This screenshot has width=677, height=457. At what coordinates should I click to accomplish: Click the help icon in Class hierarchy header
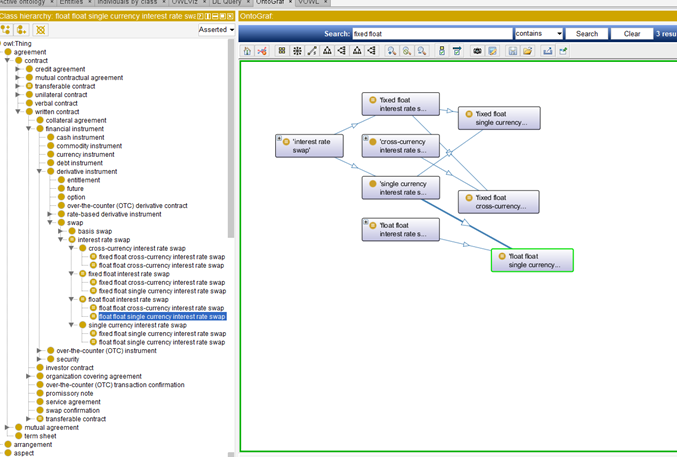[x=200, y=16]
